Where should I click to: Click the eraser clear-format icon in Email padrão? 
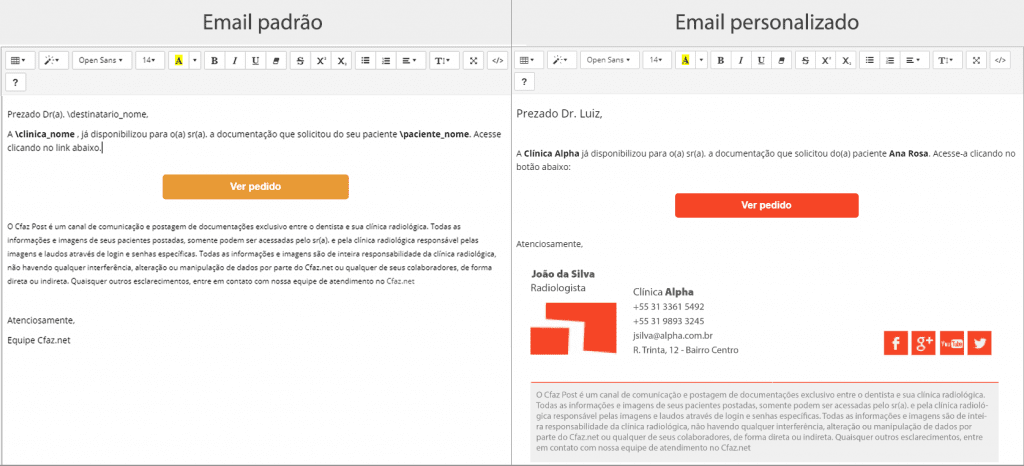pyautogui.click(x=276, y=60)
